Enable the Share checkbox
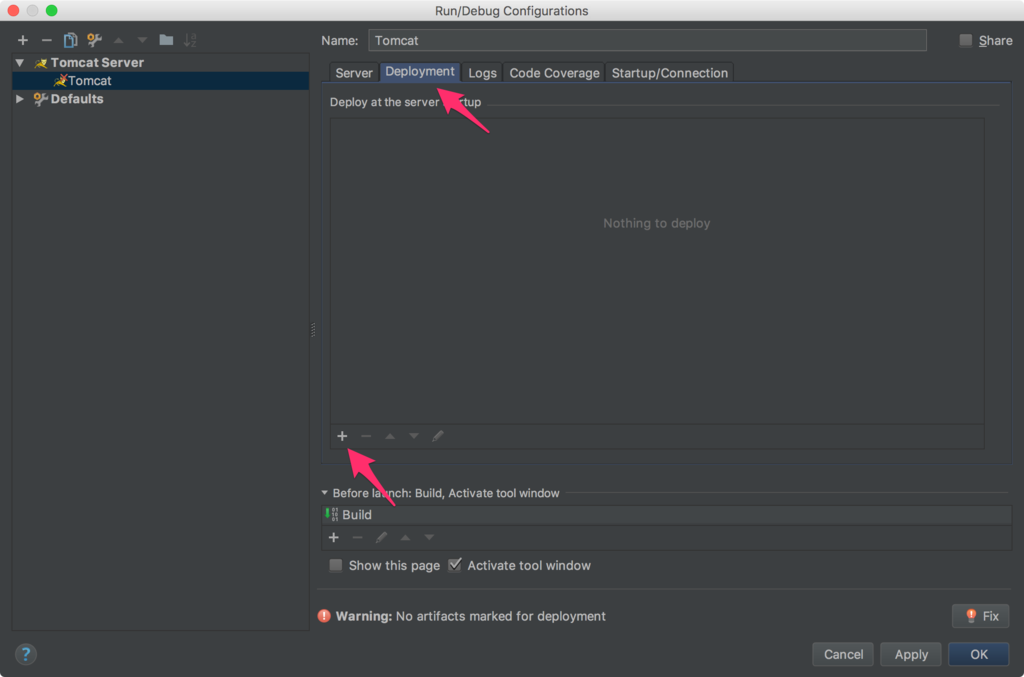The width and height of the screenshot is (1024, 677). (966, 40)
